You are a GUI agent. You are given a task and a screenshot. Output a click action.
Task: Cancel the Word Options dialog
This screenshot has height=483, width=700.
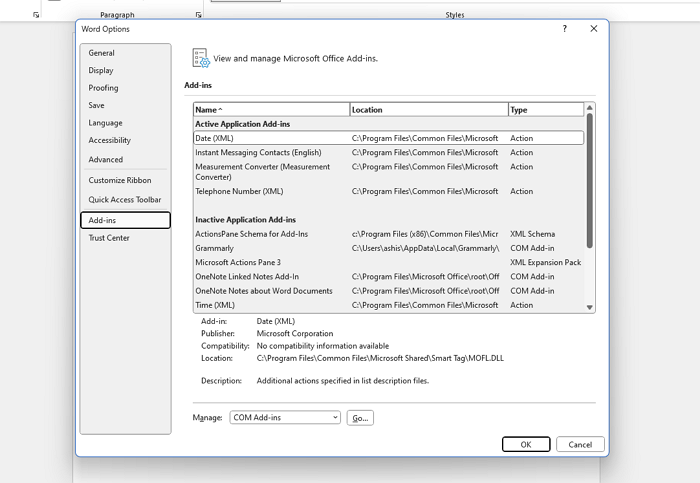click(x=580, y=444)
